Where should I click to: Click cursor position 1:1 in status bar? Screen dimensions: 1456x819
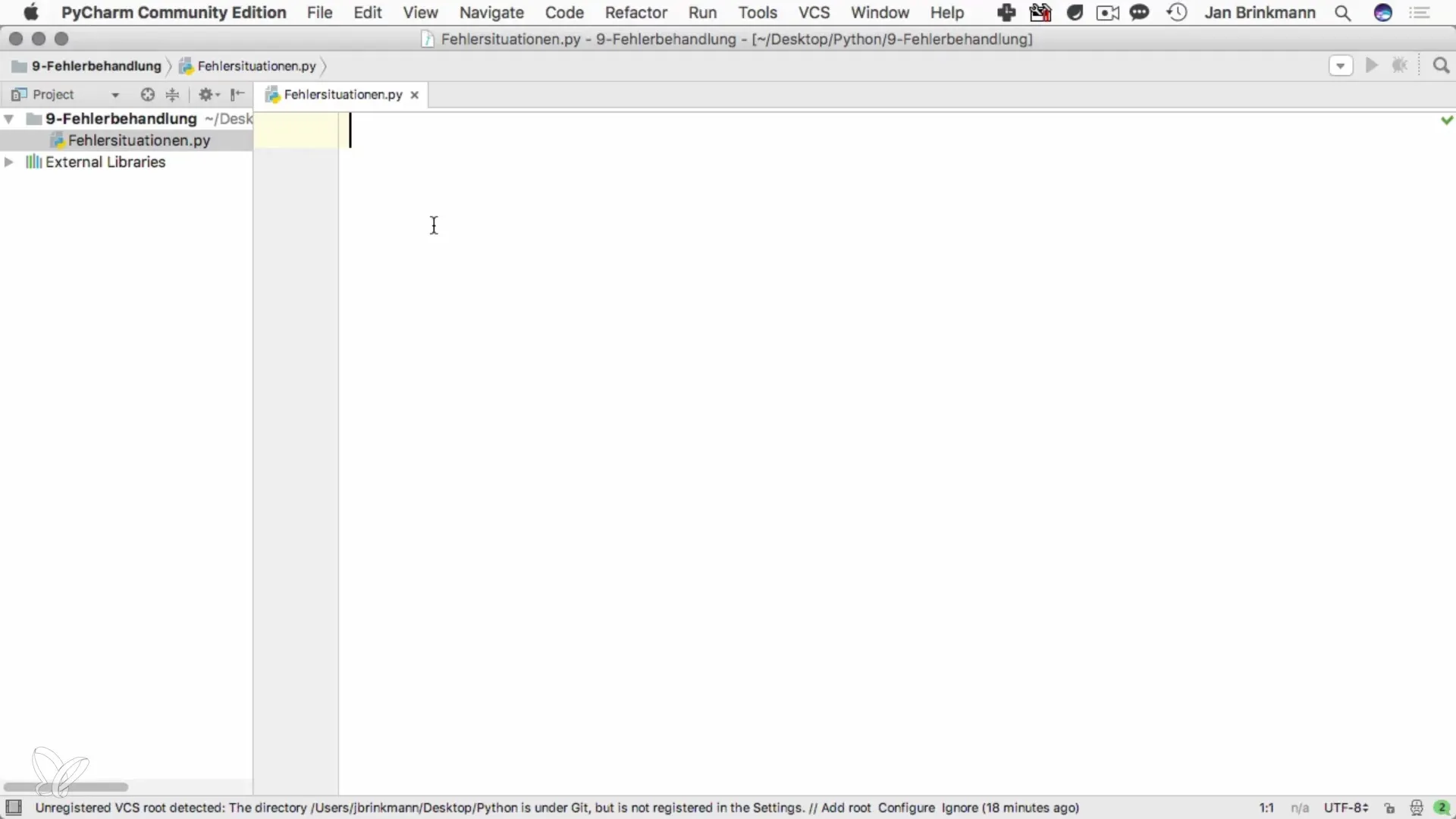pos(1266,808)
